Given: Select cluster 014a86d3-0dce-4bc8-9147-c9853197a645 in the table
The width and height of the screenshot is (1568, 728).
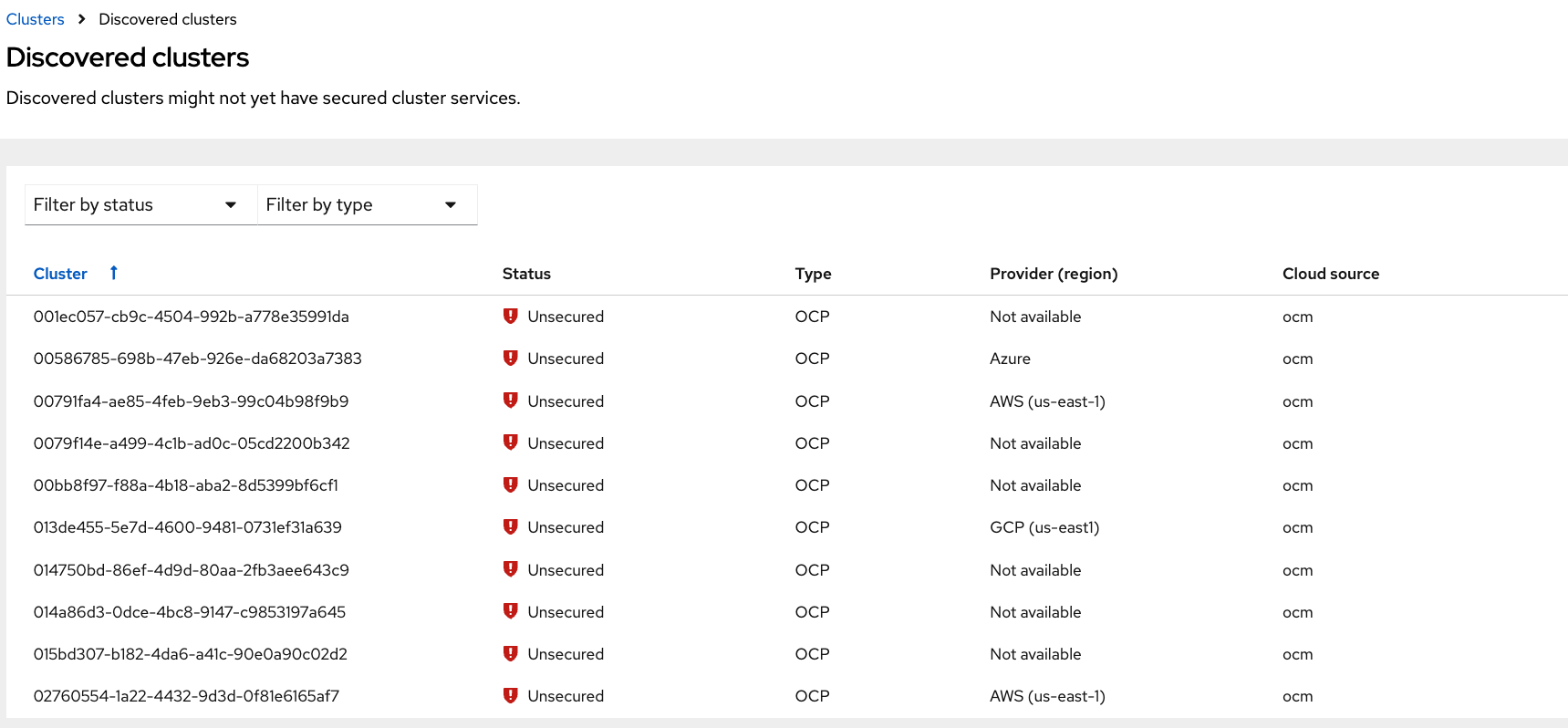Looking at the screenshot, I should 190,612.
